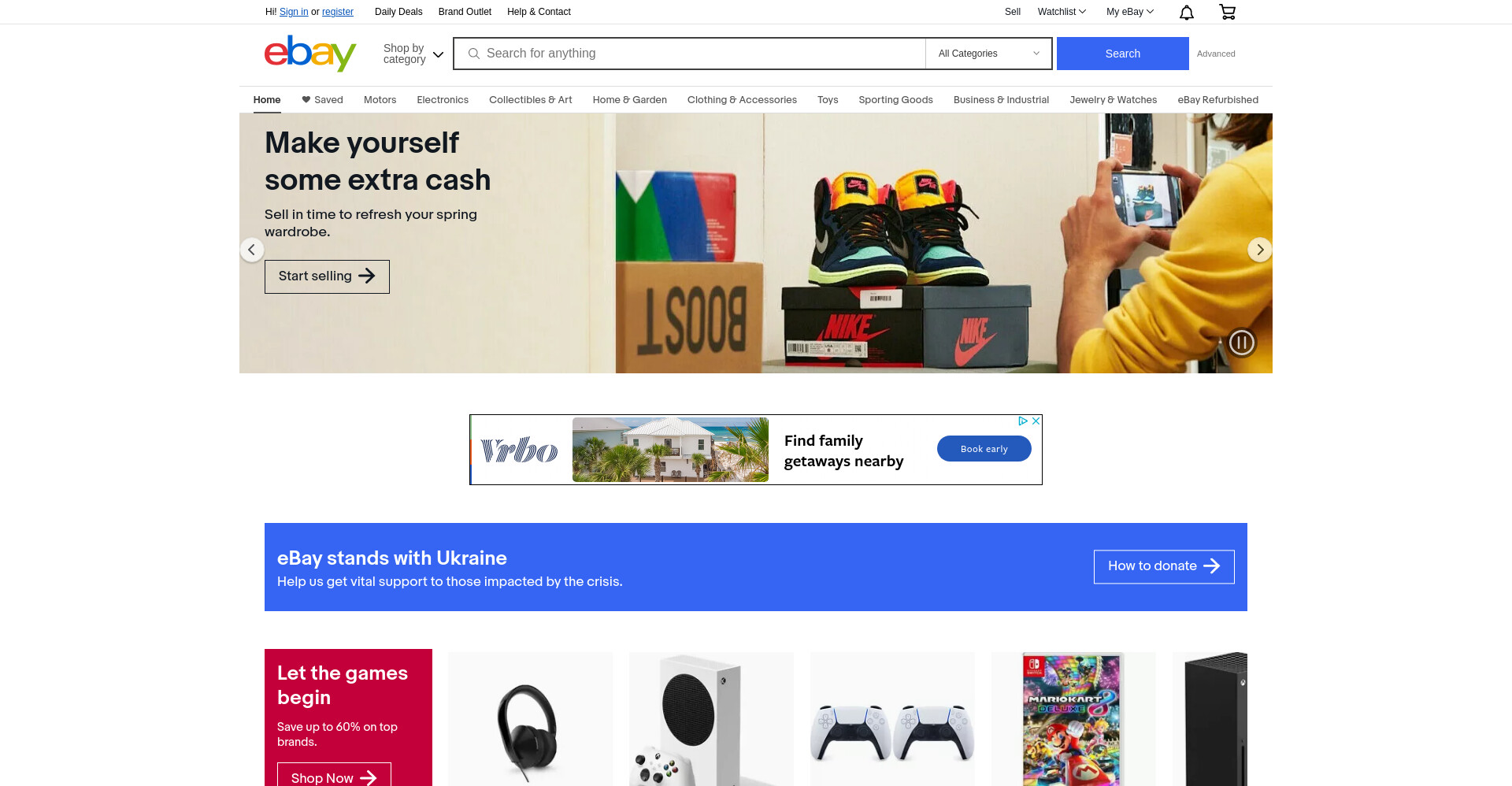Go to the next banner slide
Viewport: 1512px width, 786px height.
click(x=1260, y=250)
